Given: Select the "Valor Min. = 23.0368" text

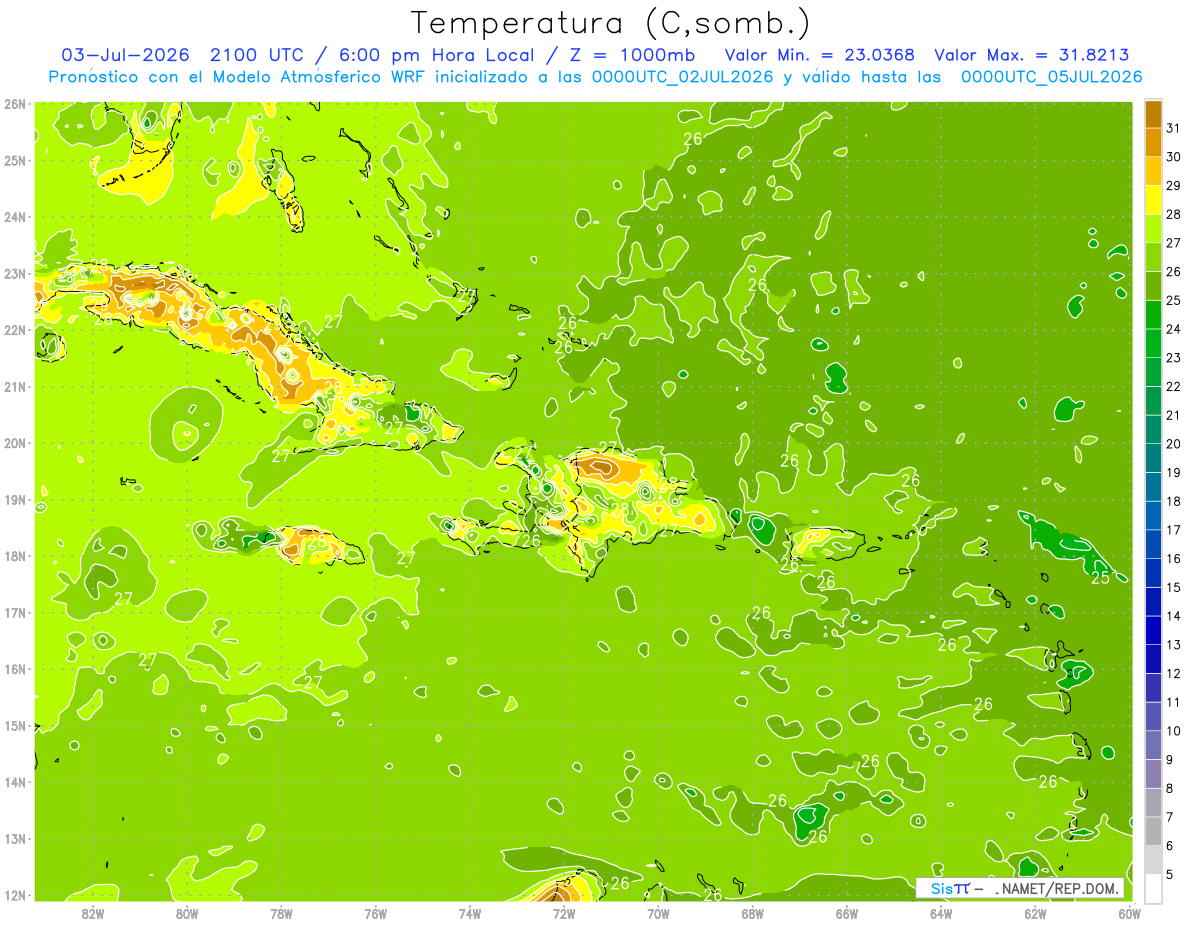Looking at the screenshot, I should (819, 55).
